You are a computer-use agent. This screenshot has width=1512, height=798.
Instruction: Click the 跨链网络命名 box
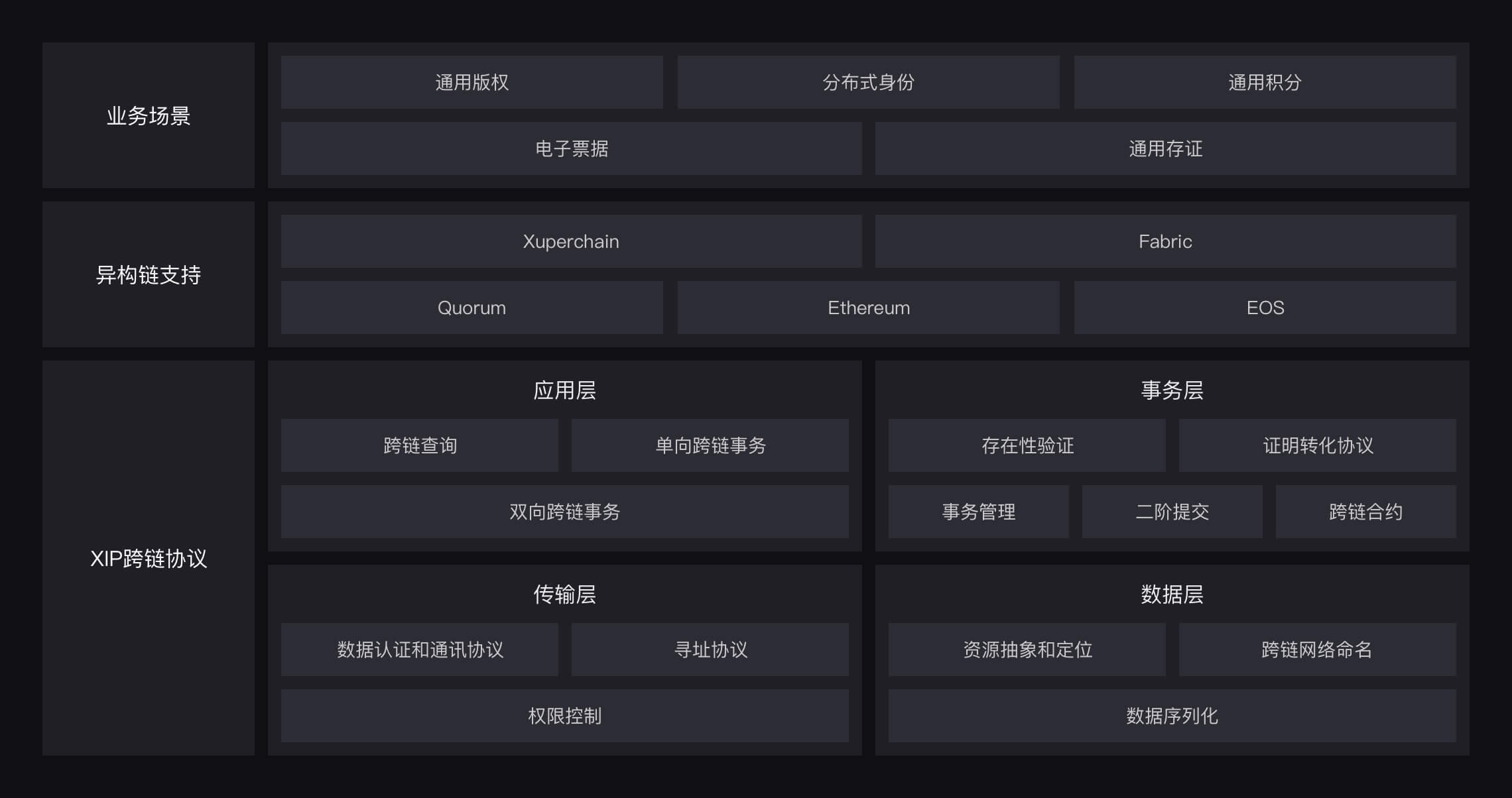1317,650
